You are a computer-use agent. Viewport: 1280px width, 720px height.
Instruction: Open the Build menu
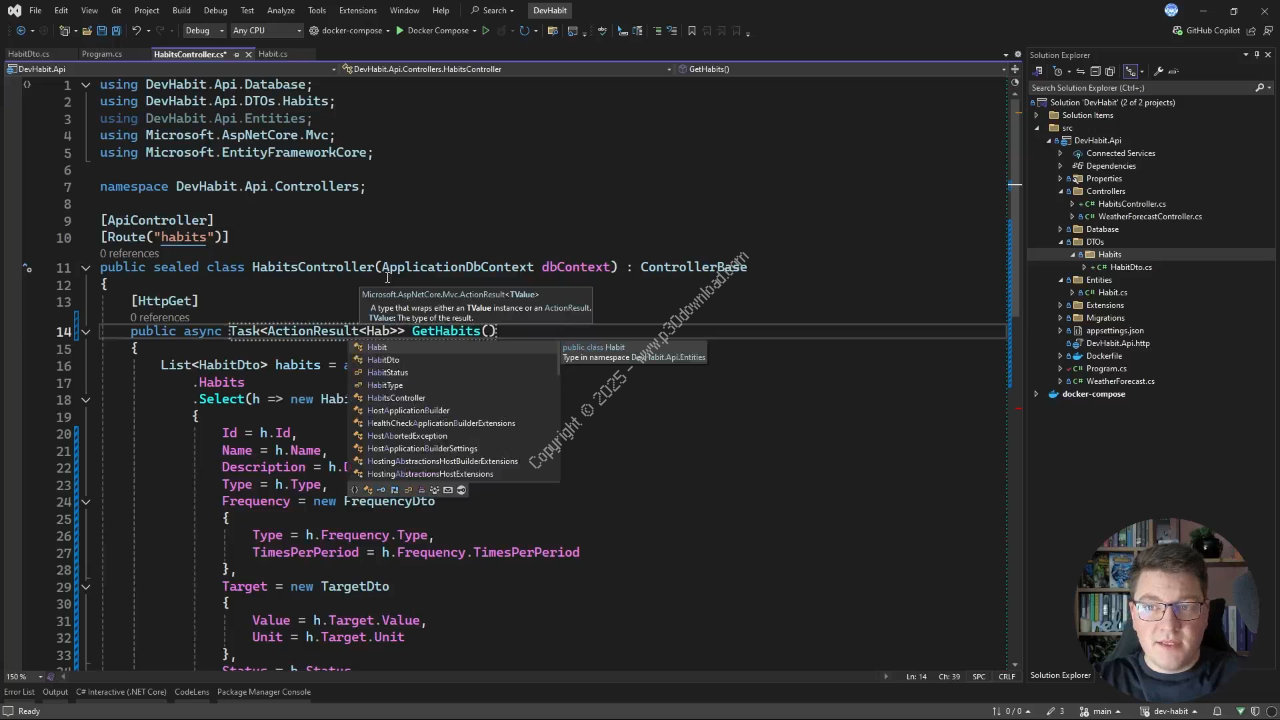click(181, 10)
